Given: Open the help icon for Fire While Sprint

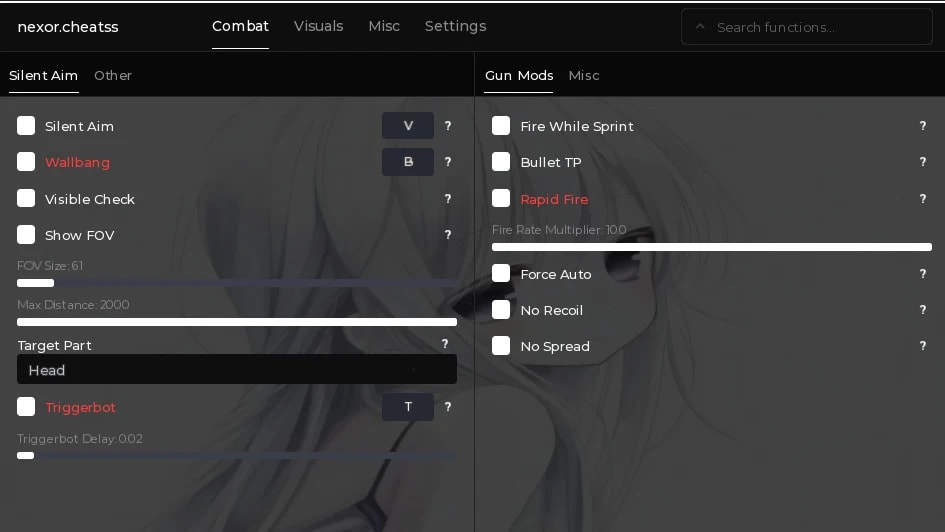Looking at the screenshot, I should pyautogui.click(x=923, y=126).
